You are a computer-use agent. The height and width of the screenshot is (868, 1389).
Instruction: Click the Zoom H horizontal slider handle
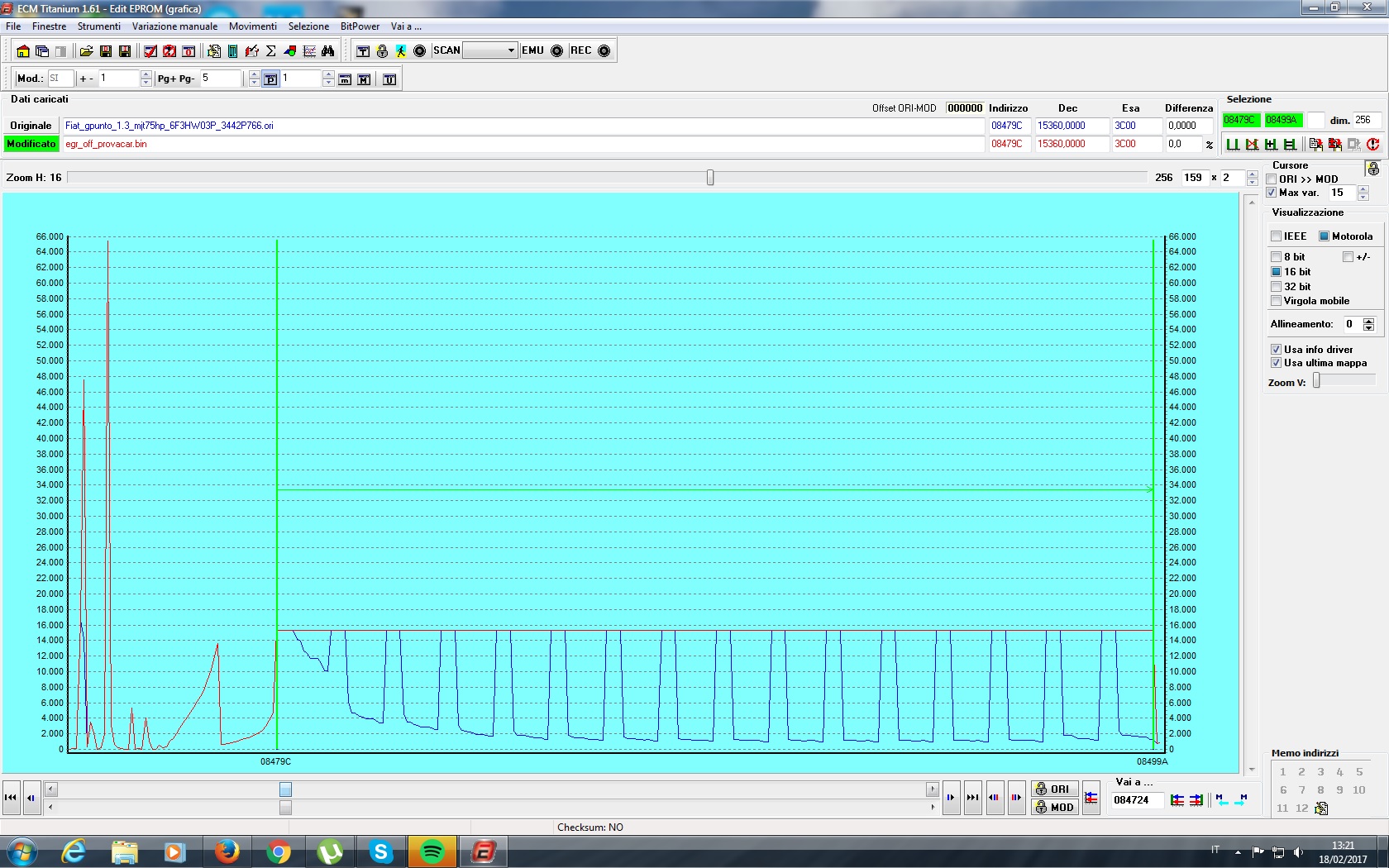coord(710,178)
